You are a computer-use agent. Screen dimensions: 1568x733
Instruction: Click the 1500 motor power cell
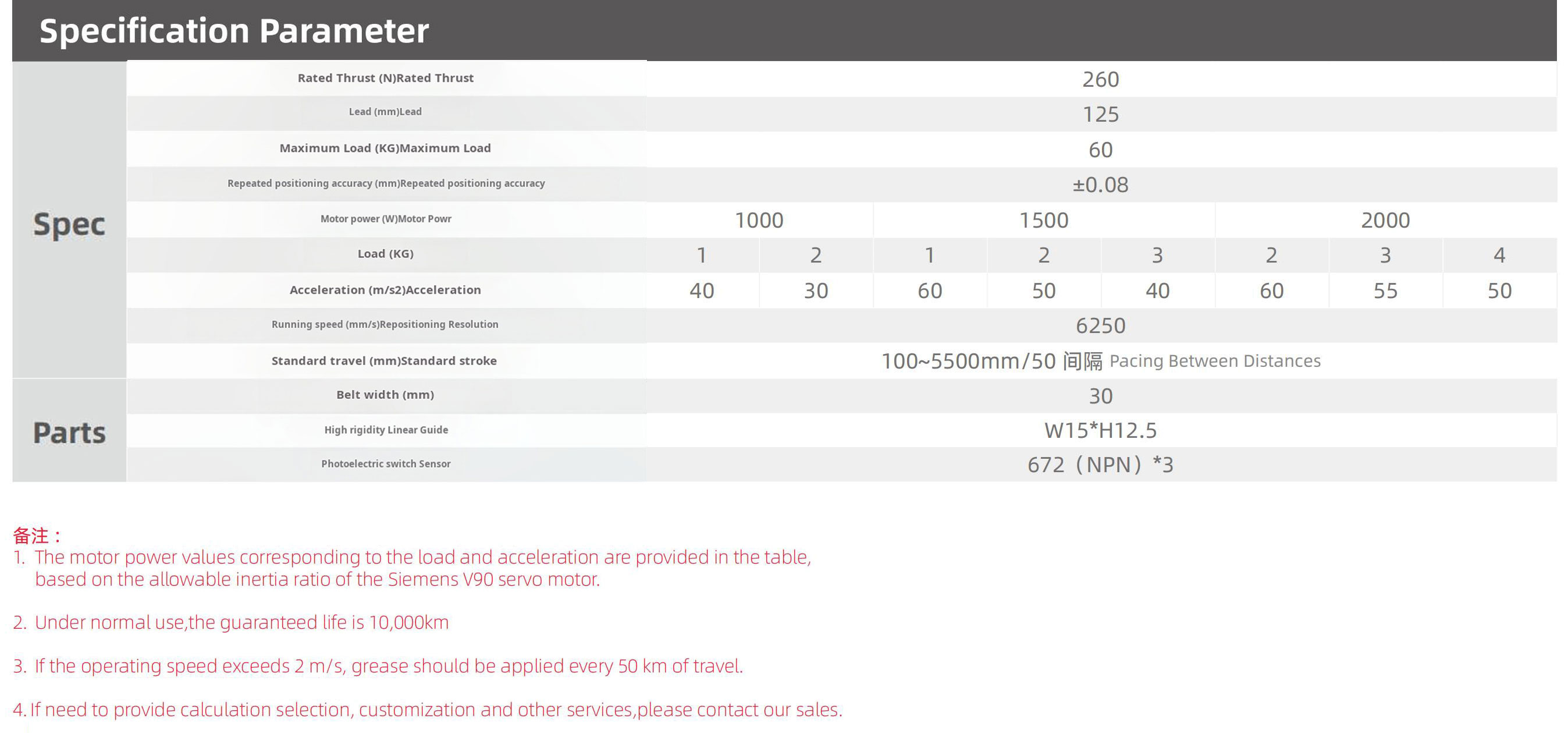point(1043,220)
